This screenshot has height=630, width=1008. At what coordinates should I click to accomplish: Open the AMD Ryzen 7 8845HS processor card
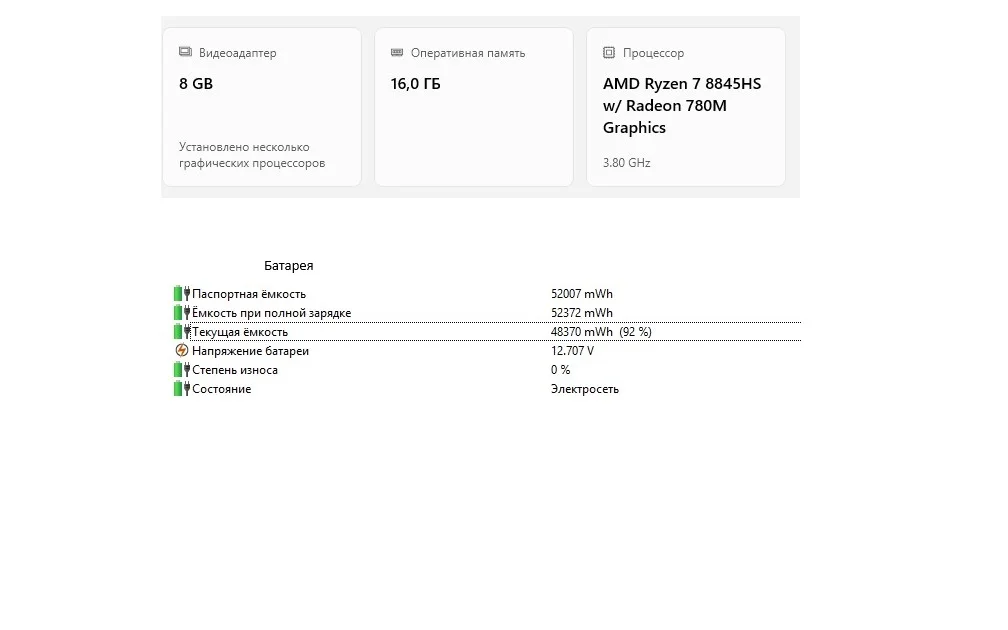click(x=686, y=107)
